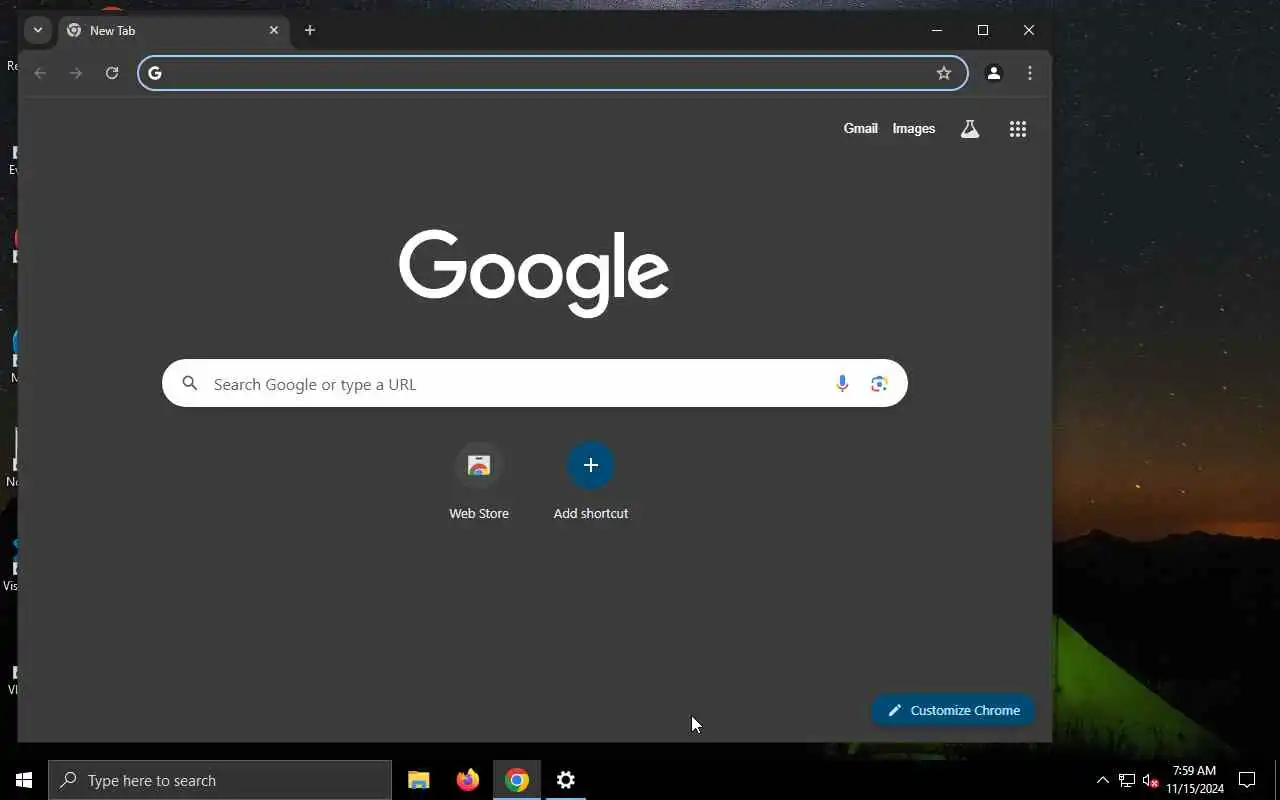This screenshot has width=1280, height=800.
Task: Open the tab search dropdown arrow
Action: (37, 30)
